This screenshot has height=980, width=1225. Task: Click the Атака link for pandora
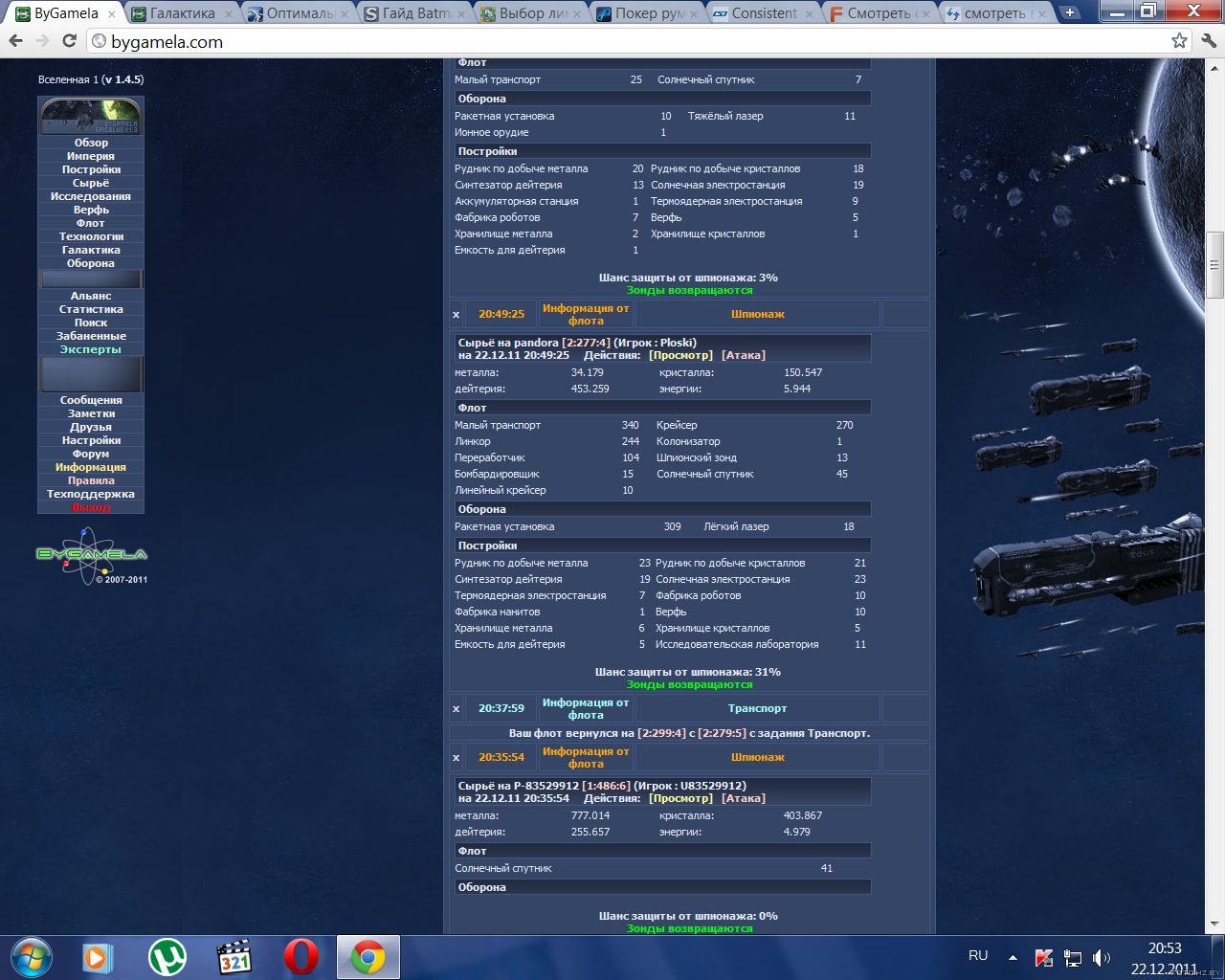click(x=743, y=355)
